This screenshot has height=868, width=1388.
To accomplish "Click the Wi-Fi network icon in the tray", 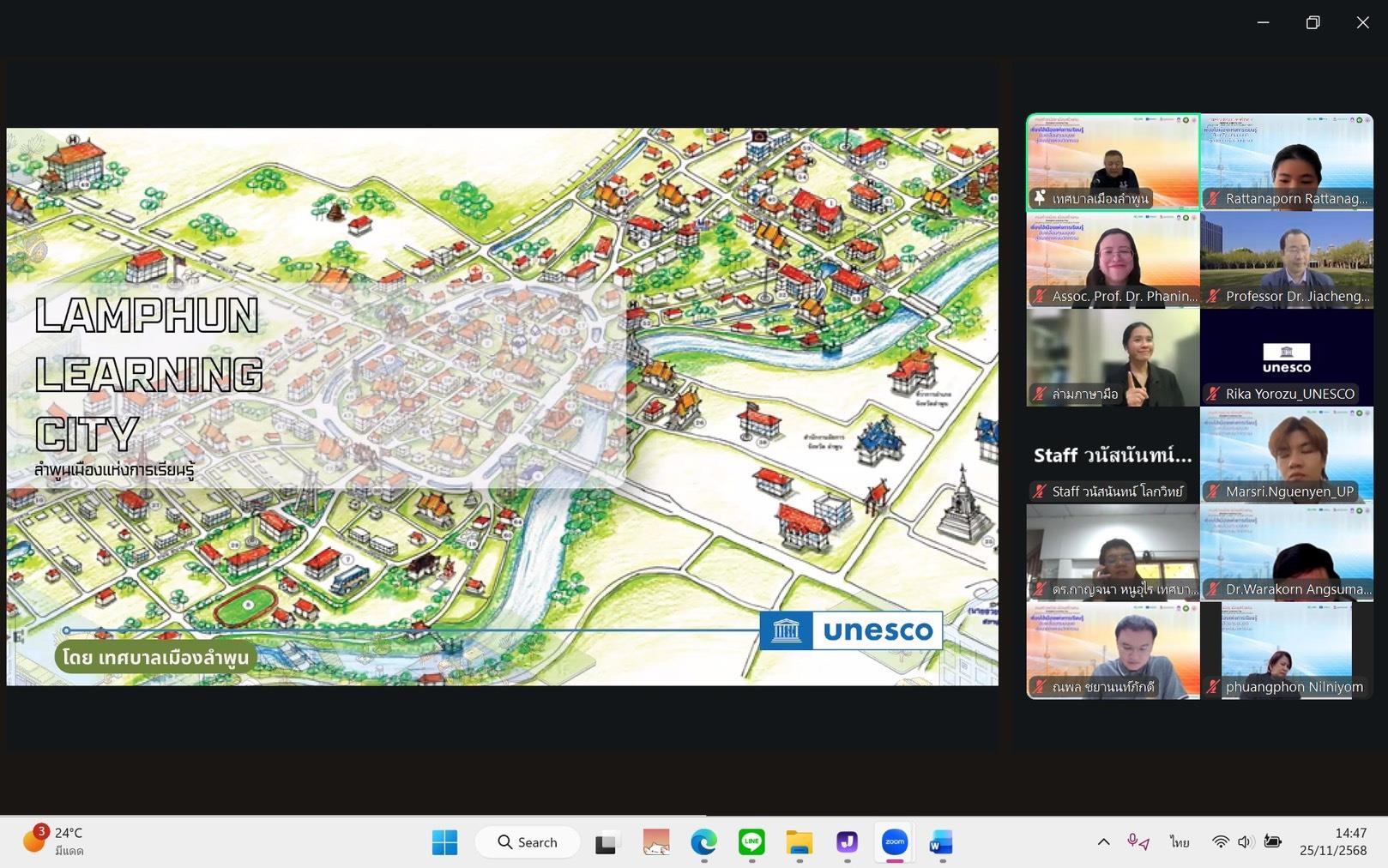I will 1220,842.
